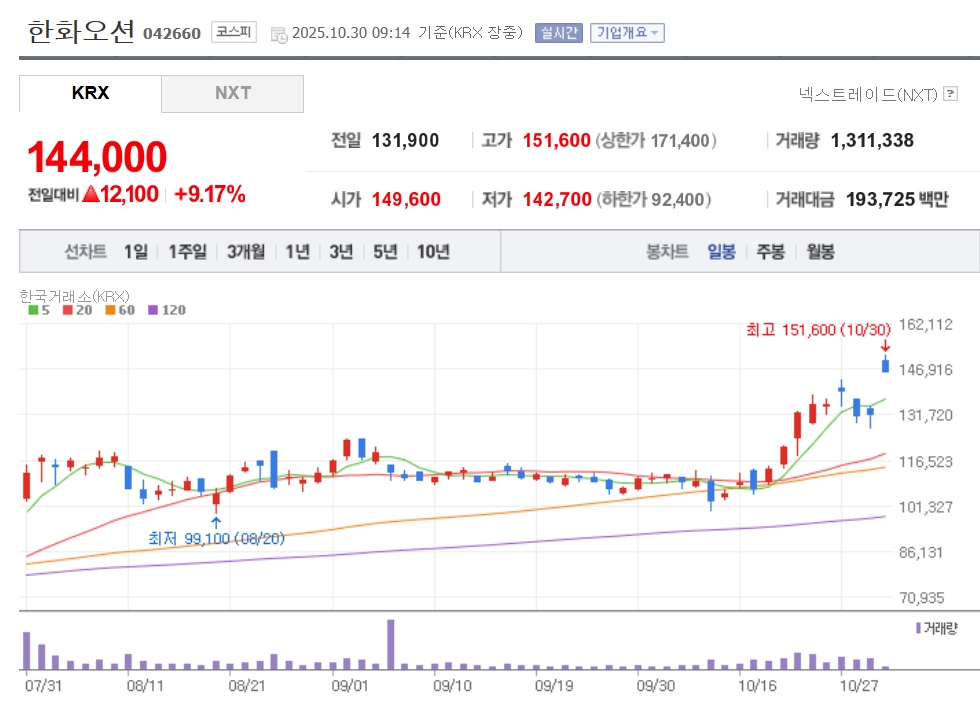Click the 넥스트레이드(NXT) link text
The width and height of the screenshot is (980, 719).
[868, 94]
